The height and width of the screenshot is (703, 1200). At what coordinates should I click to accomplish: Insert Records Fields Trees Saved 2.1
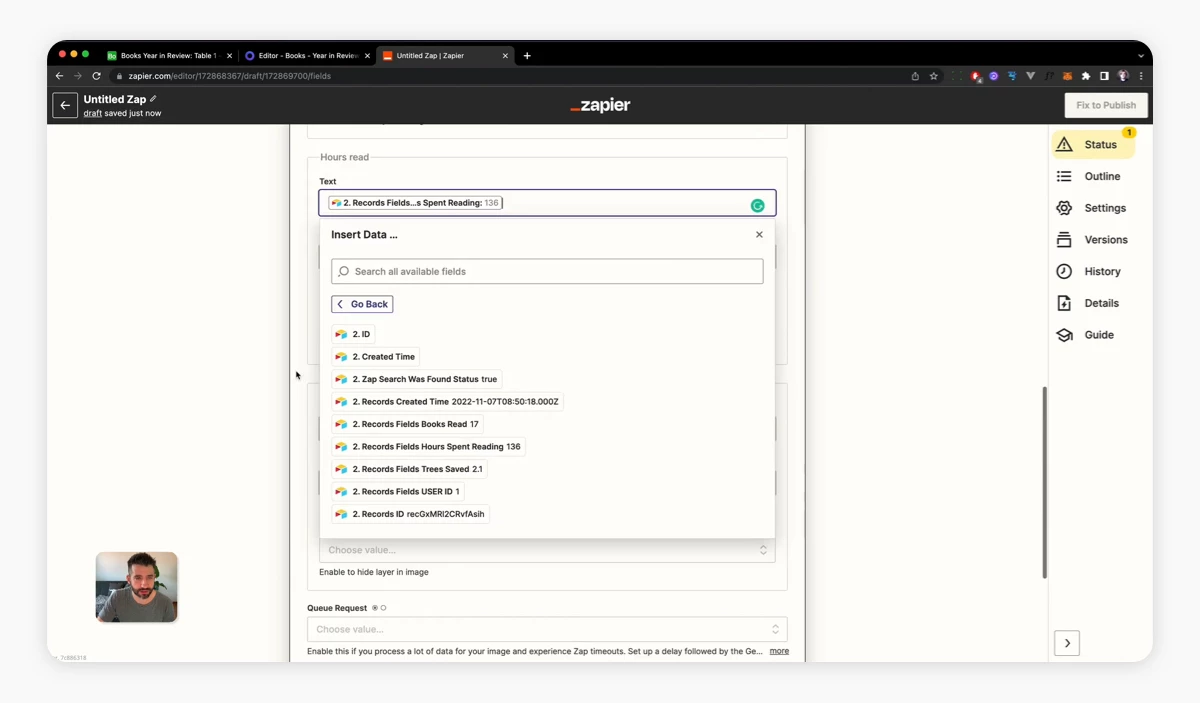(410, 469)
